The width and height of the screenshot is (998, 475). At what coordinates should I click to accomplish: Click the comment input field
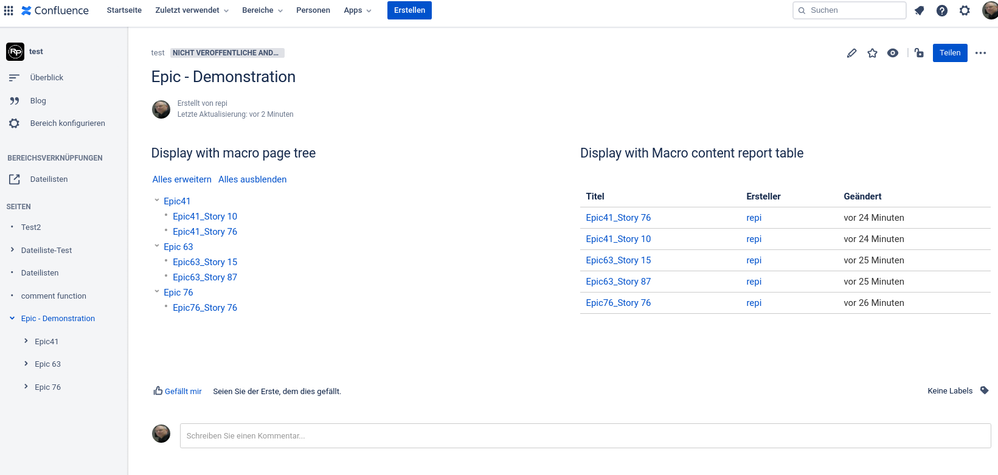(x=586, y=436)
